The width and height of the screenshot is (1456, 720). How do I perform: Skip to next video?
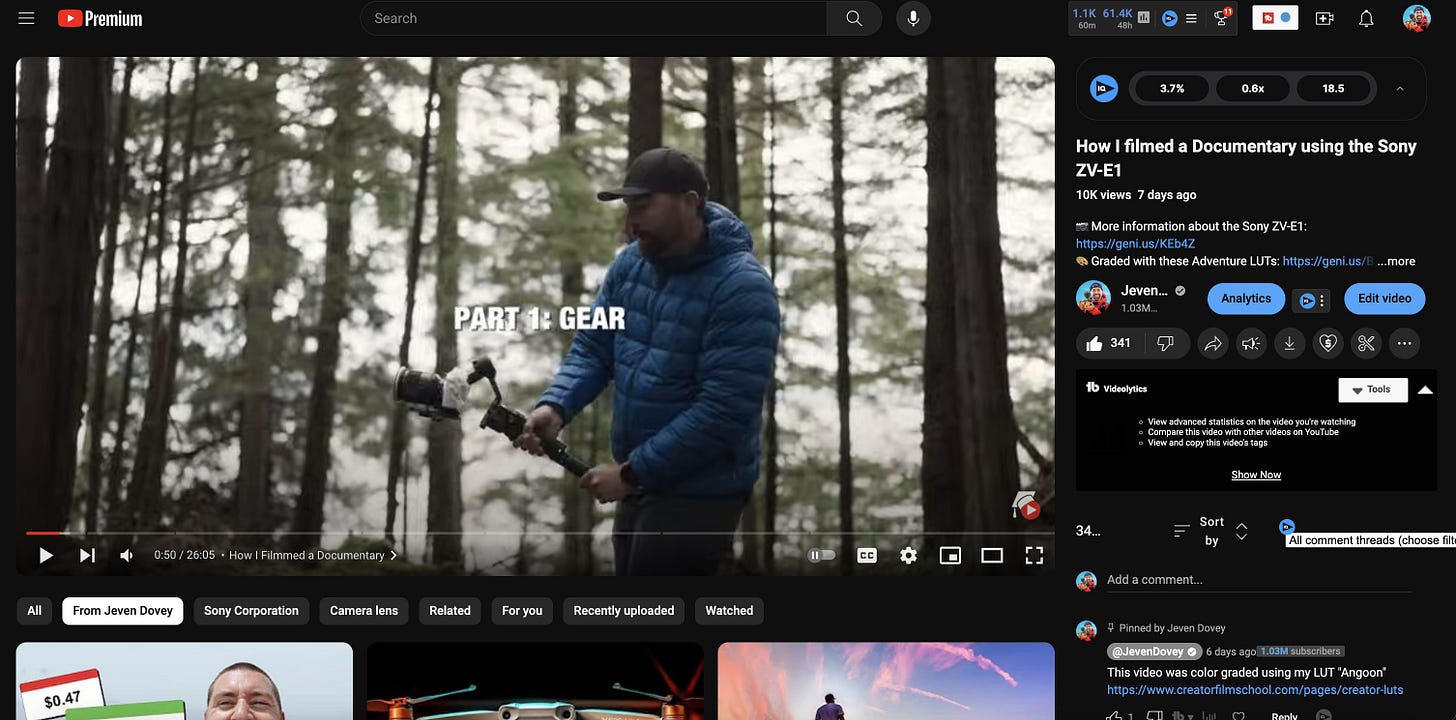click(87, 555)
